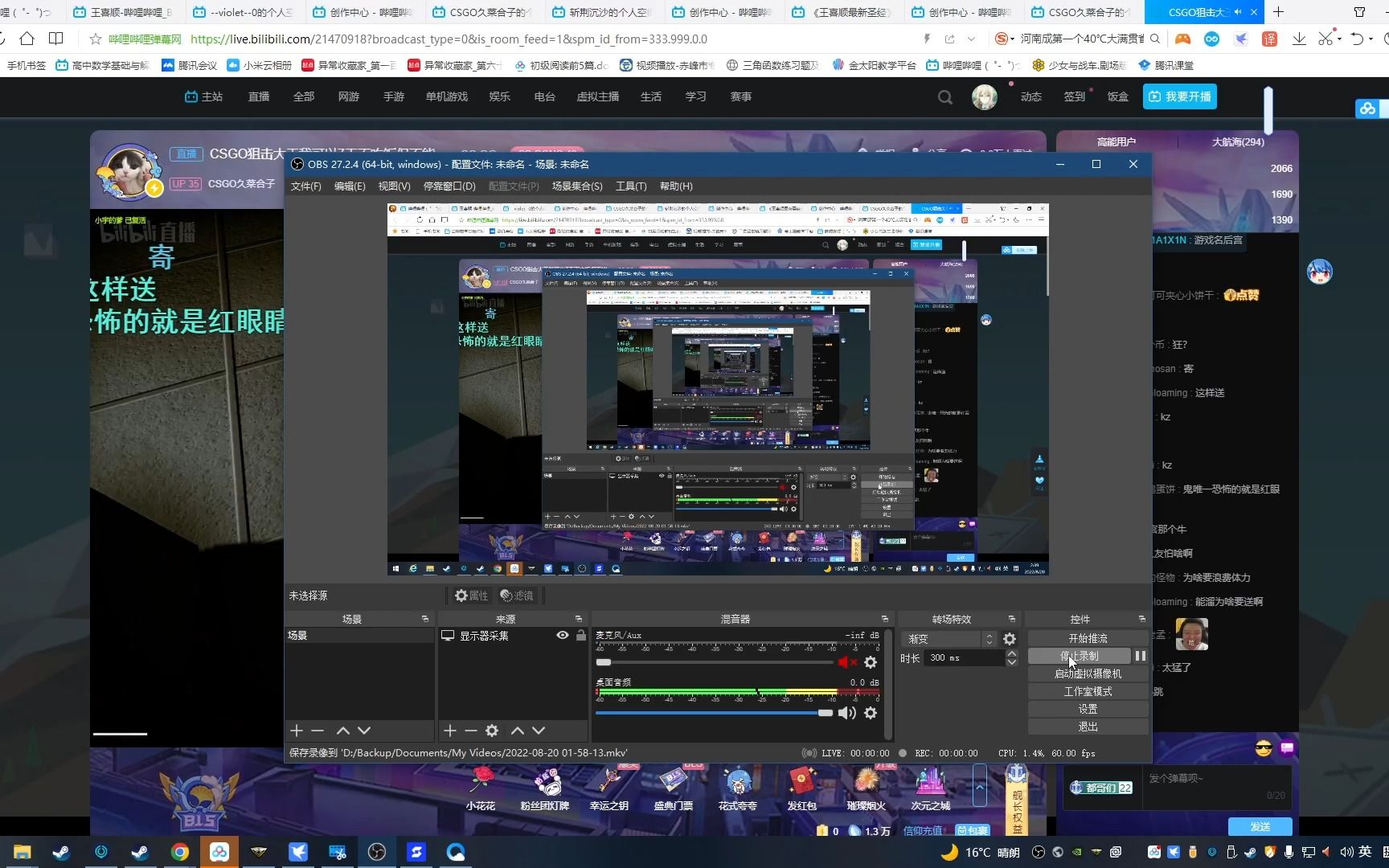Click 发送 button to send danmaku
Viewport: 1389px width, 868px height.
coord(1260,826)
